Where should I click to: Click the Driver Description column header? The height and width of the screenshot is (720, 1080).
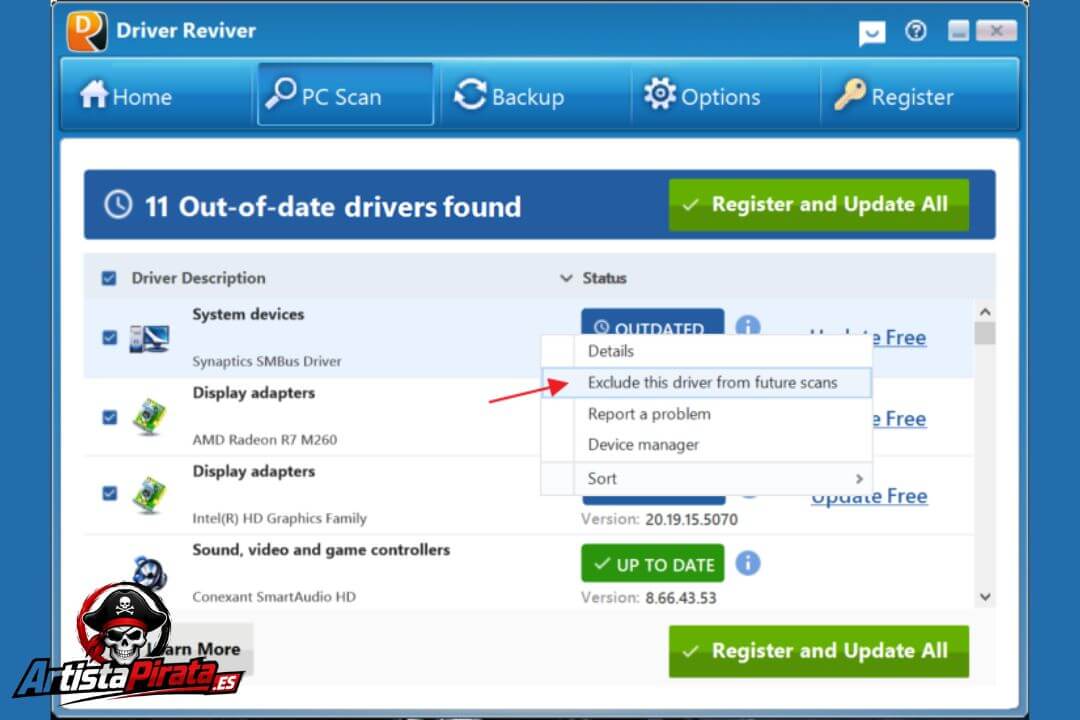(198, 278)
